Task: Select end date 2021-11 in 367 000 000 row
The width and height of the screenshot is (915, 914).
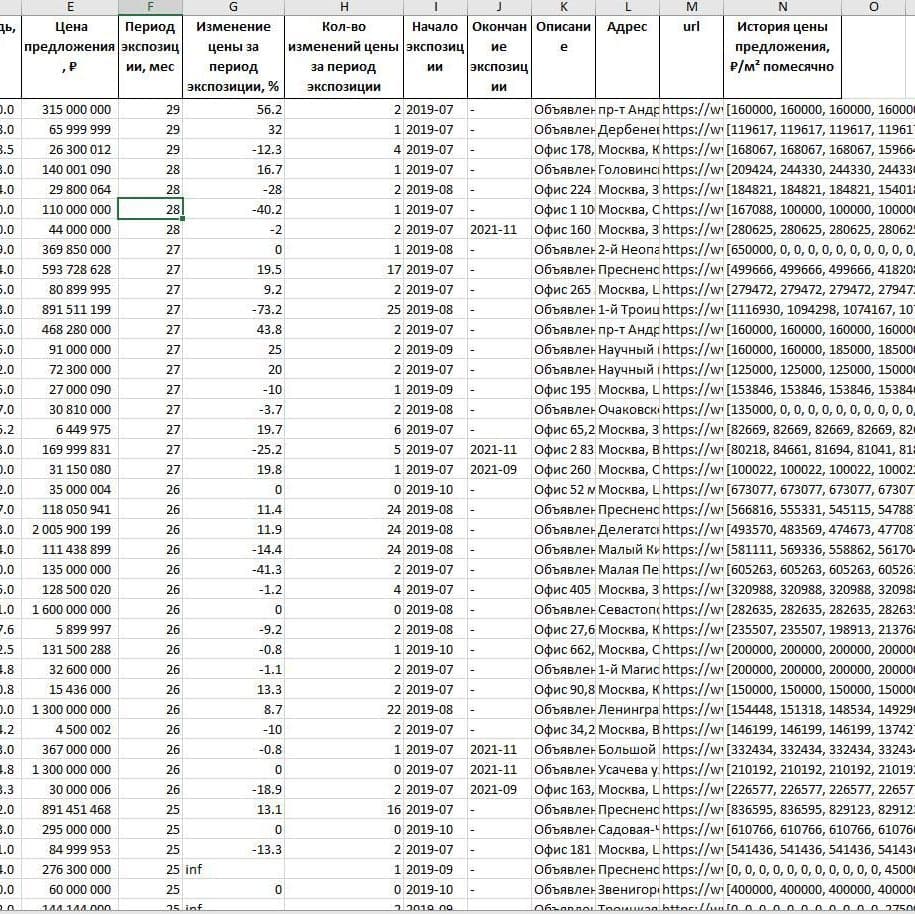Action: (500, 749)
